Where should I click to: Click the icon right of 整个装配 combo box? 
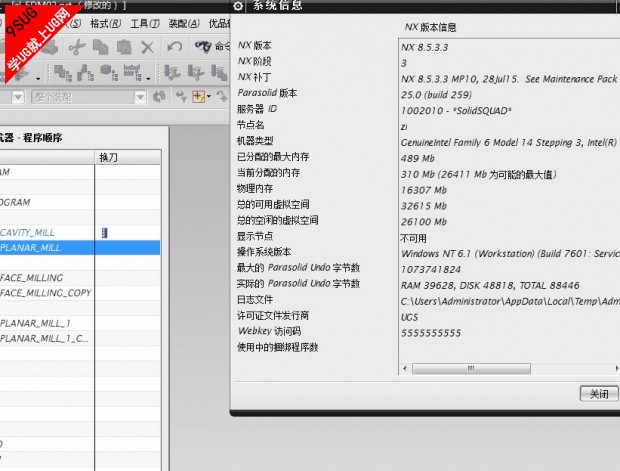[159, 96]
